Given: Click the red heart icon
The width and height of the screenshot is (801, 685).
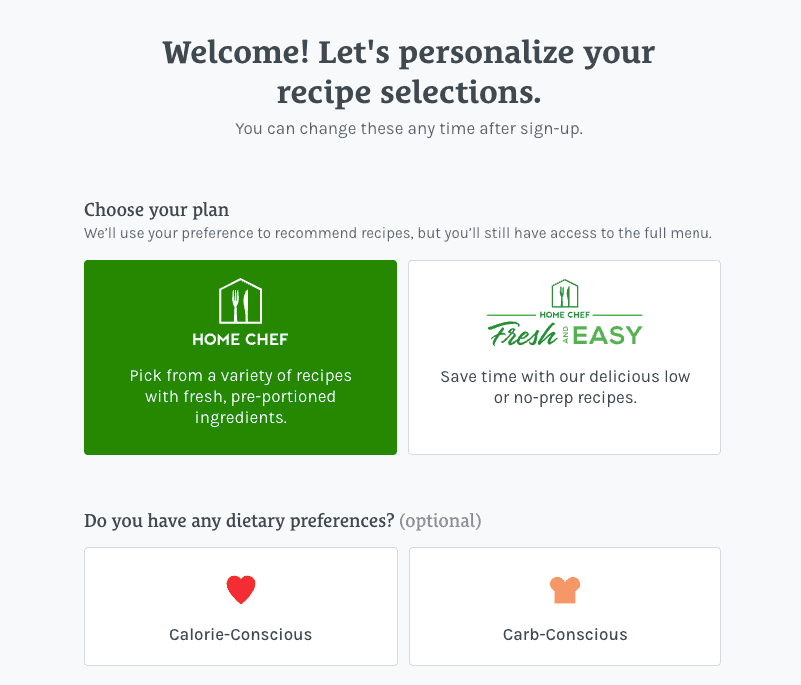Looking at the screenshot, I should coord(241,589).
